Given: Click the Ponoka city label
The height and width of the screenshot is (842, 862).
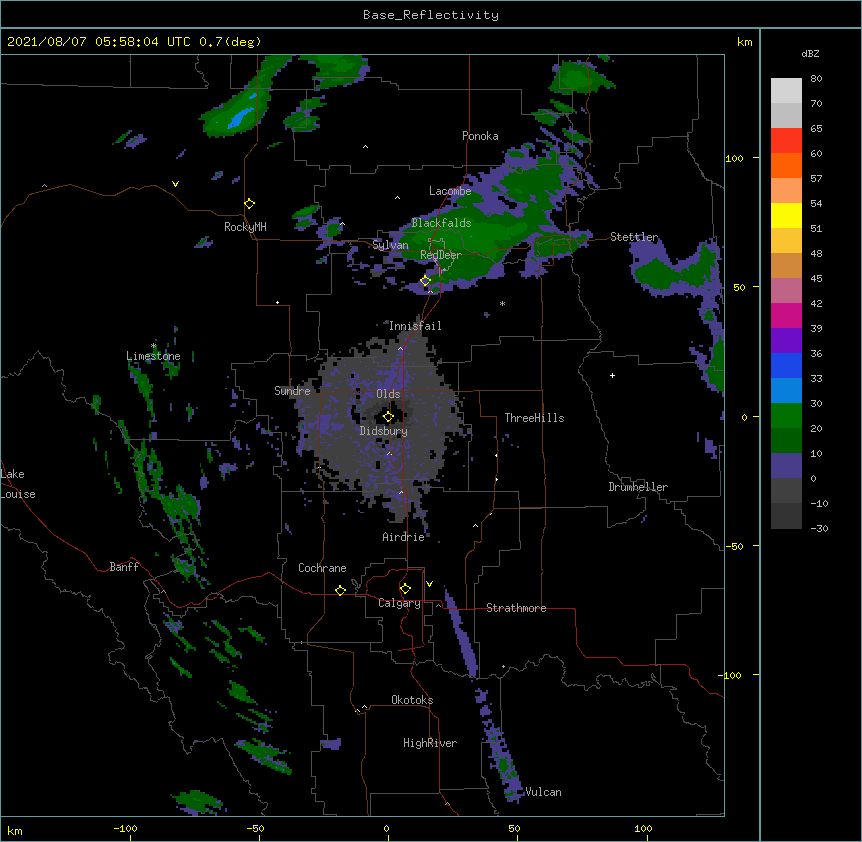Looking at the screenshot, I should [480, 136].
